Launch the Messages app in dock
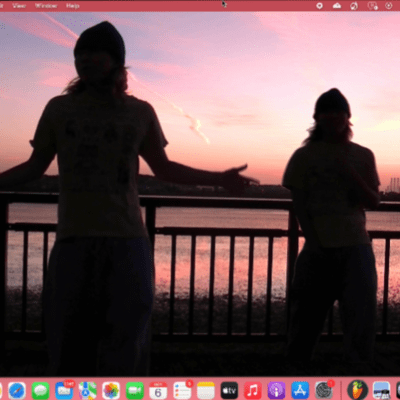The image size is (400, 400). 41,390
